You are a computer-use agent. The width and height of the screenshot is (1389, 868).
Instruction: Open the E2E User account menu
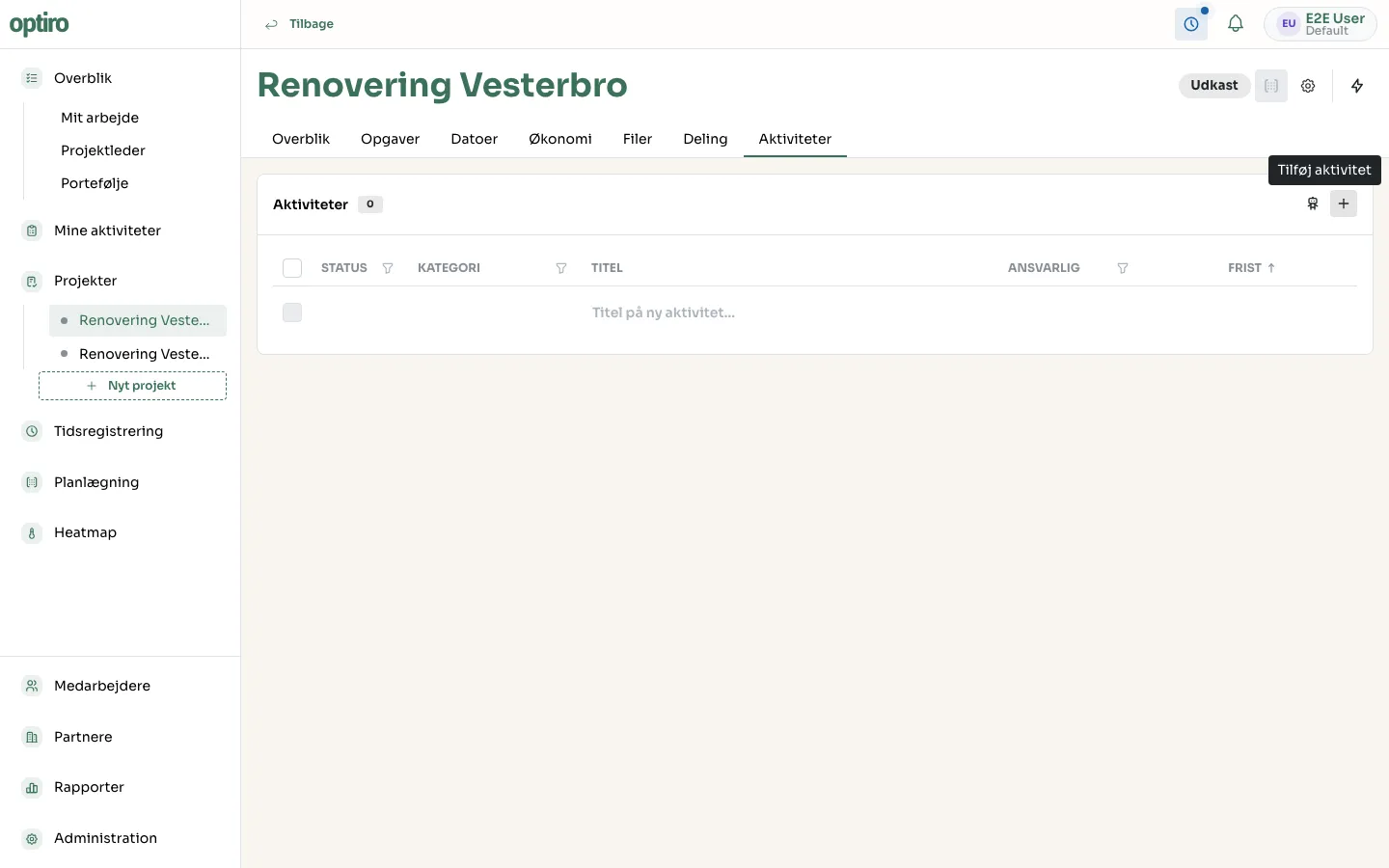[x=1321, y=24]
